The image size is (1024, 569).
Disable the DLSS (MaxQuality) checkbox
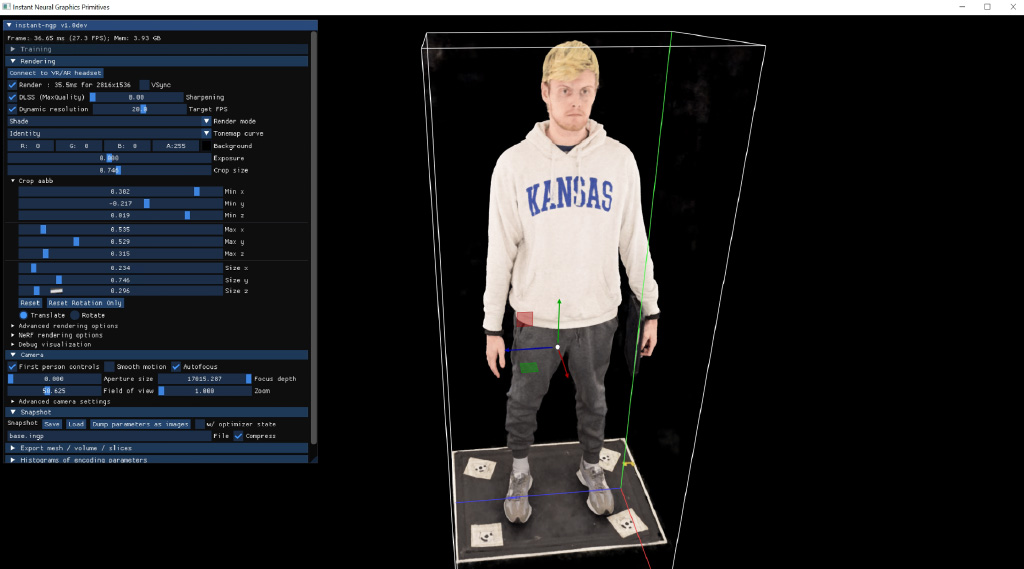coord(12,97)
